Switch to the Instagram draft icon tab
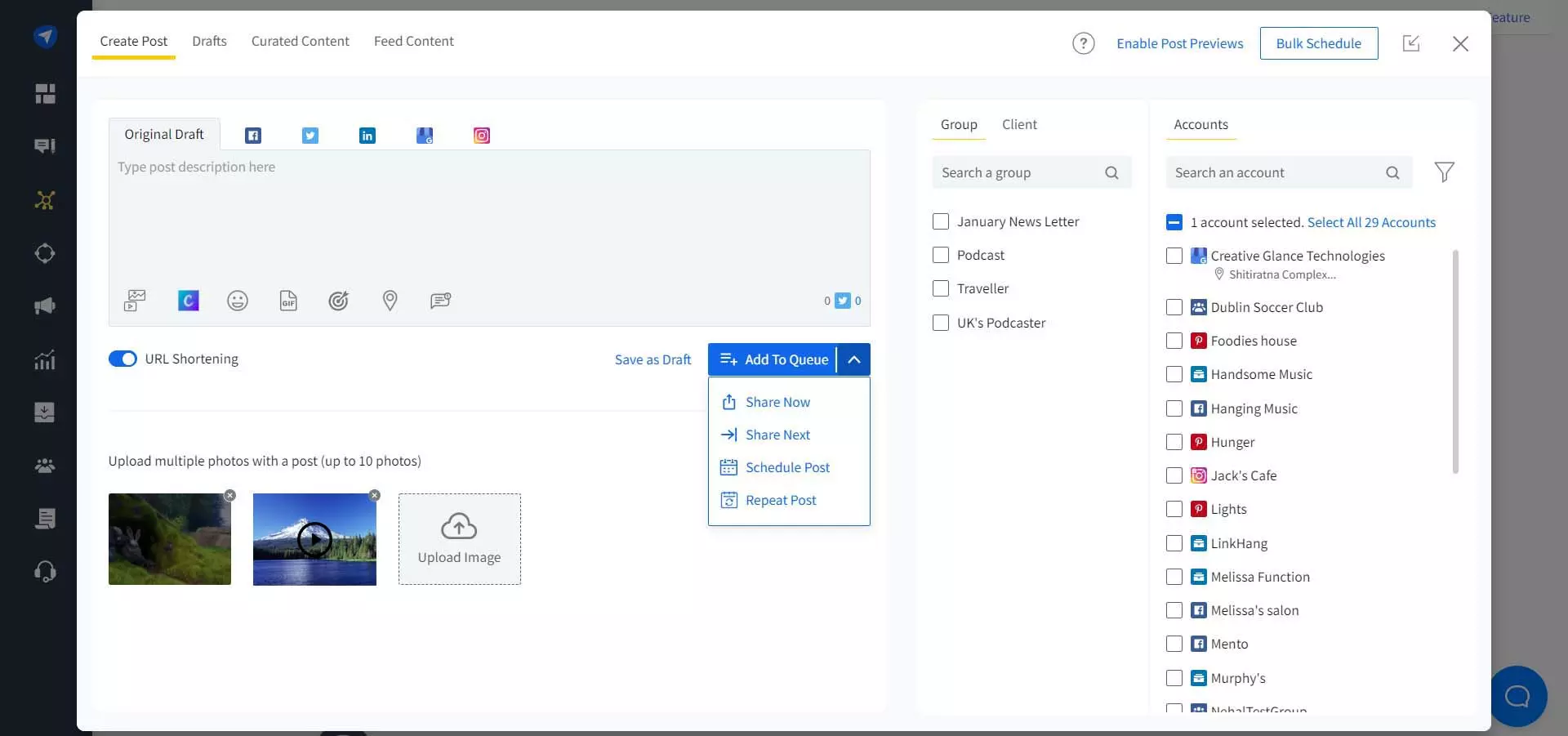 pyautogui.click(x=482, y=136)
